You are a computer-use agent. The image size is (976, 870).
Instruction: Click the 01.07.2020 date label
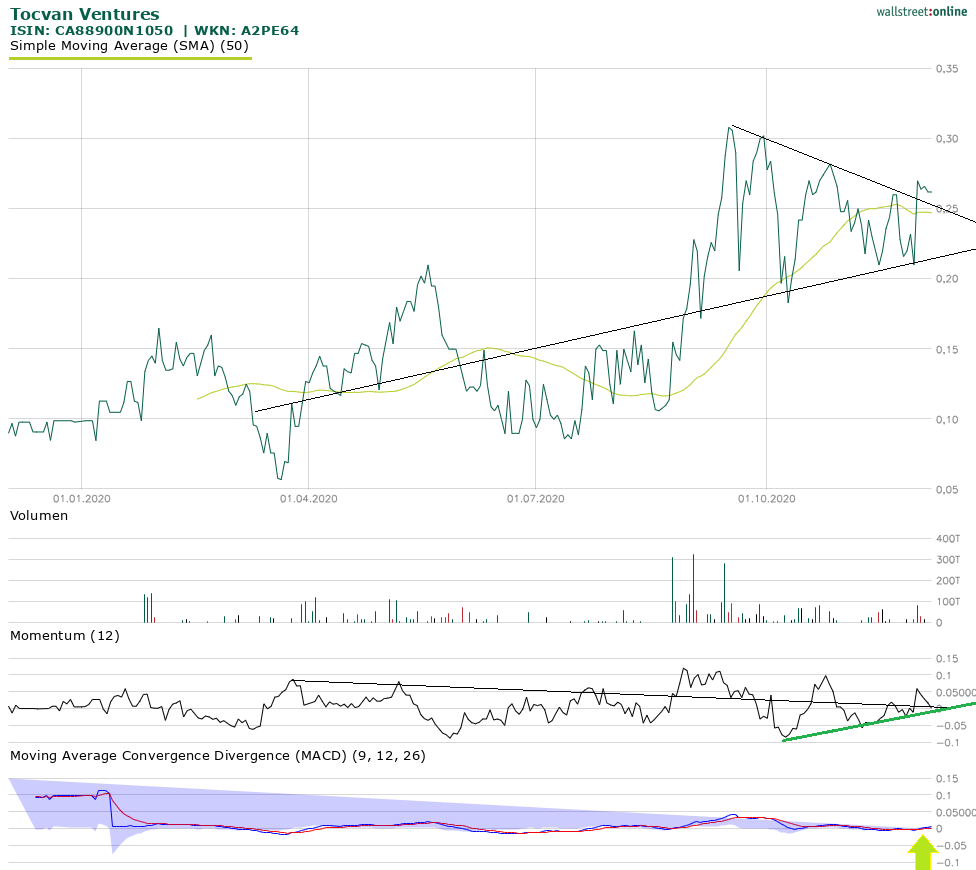pyautogui.click(x=536, y=498)
